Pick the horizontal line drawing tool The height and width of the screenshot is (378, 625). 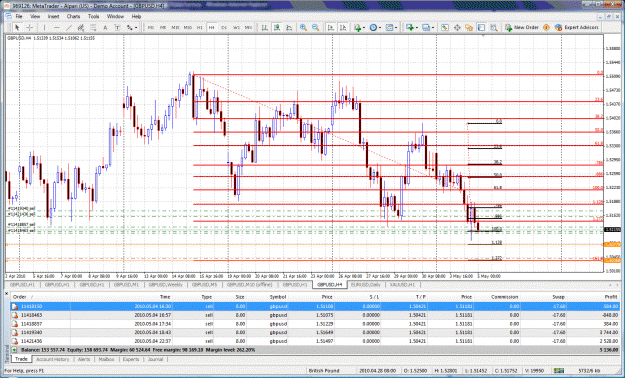pyautogui.click(x=57, y=28)
